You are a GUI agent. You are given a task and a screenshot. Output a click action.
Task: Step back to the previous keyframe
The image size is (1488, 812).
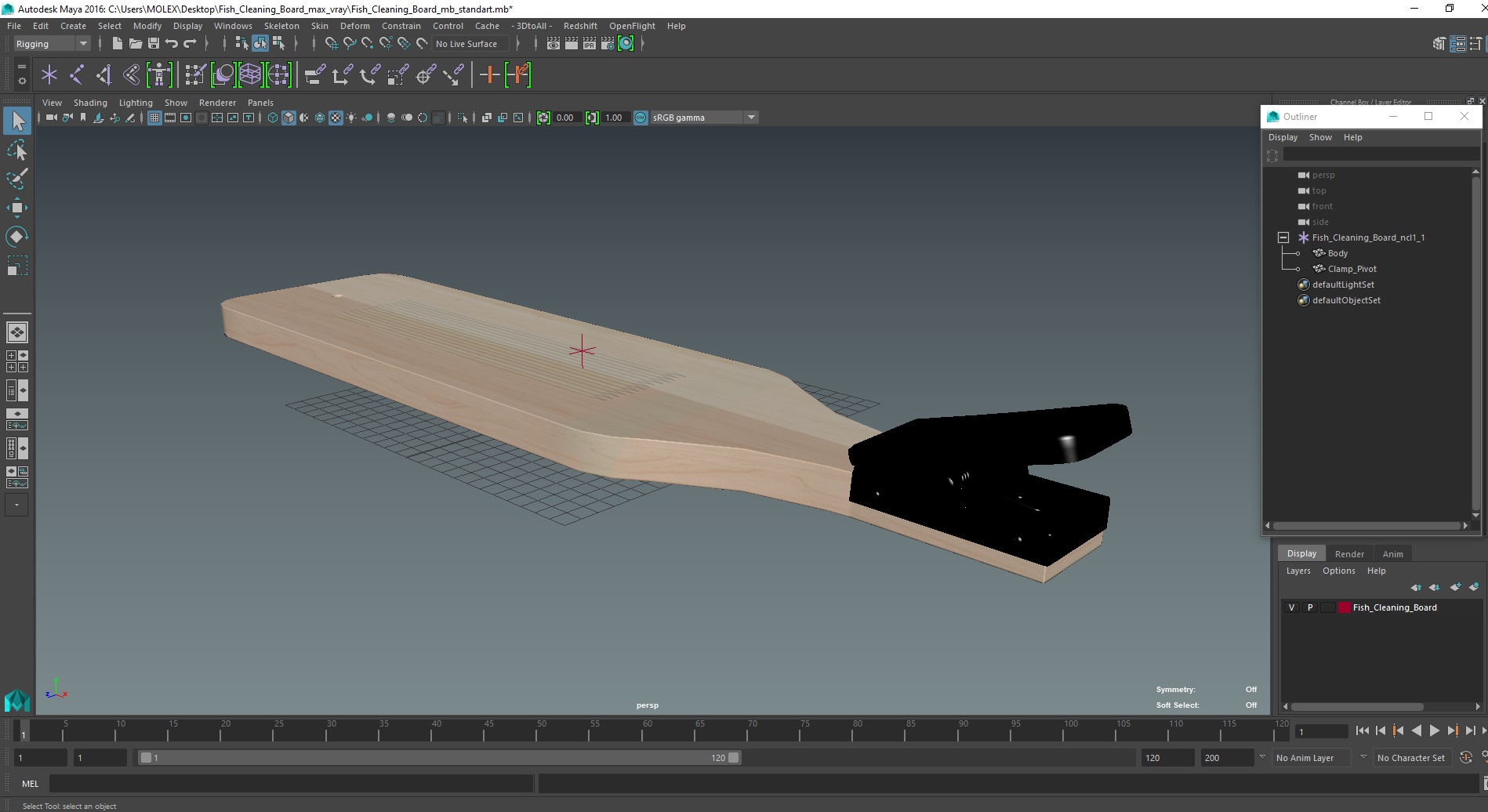click(1398, 730)
